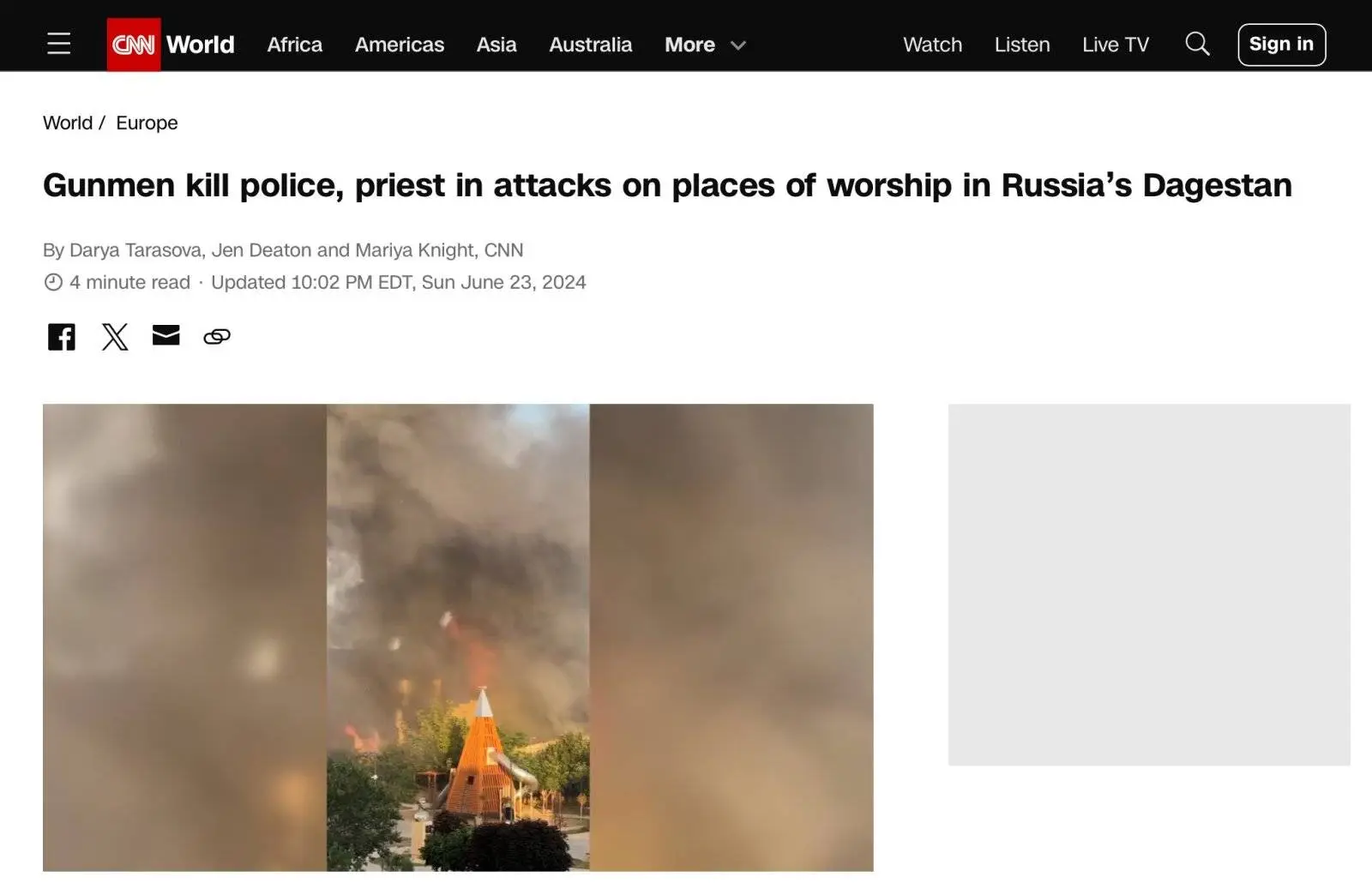Viewport: 1372px width, 889px height.
Task: Click the Europe breadcrumb link
Action: click(147, 123)
